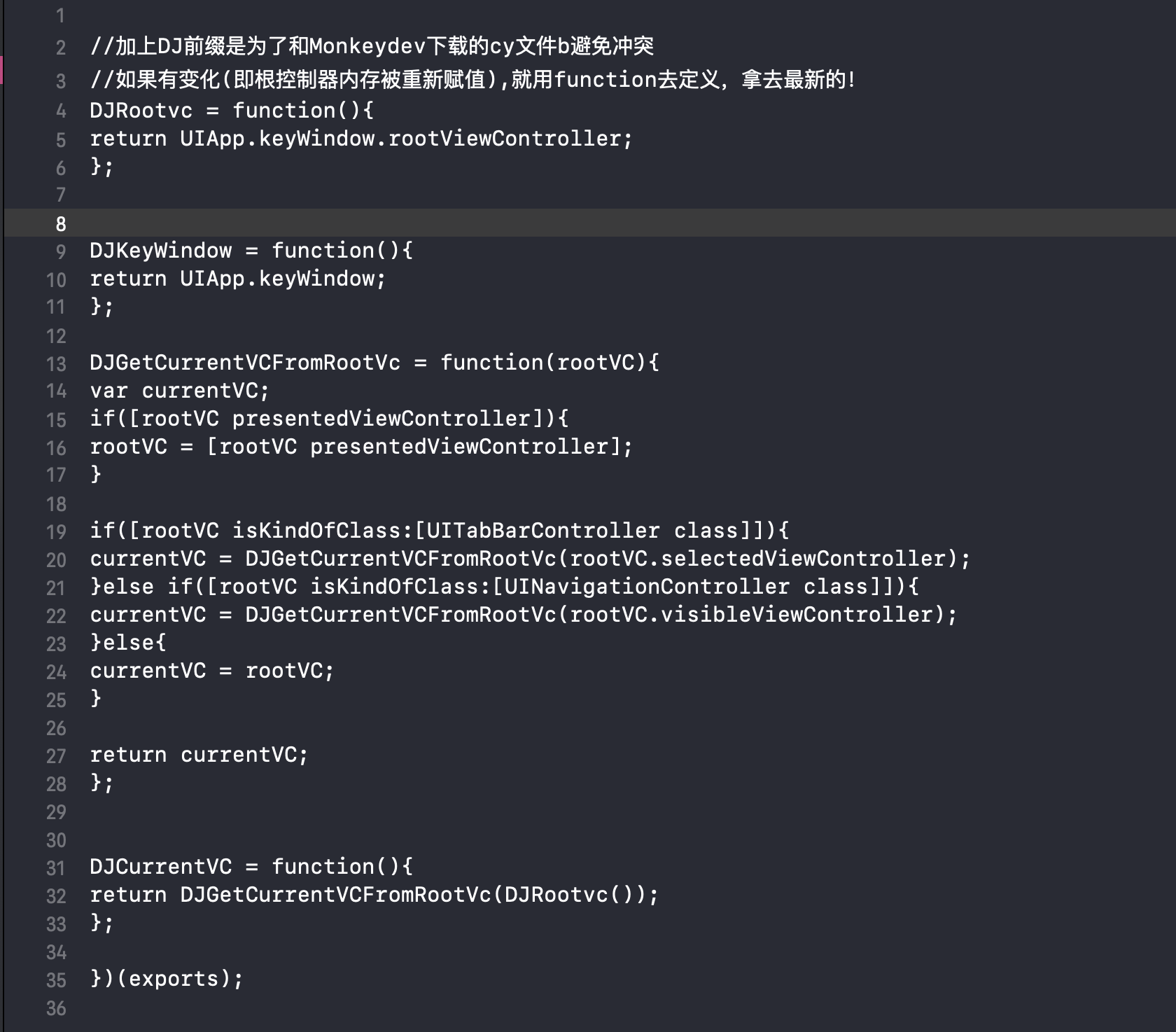This screenshot has height=1032, width=1176.
Task: Click the '})(exports);' closing line
Action: click(x=167, y=978)
